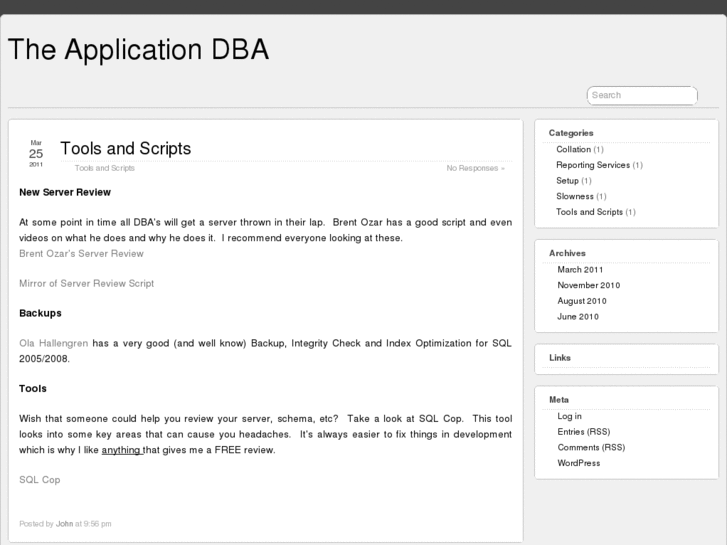The width and height of the screenshot is (727, 545).
Task: Open the November 2010 archive
Action: click(x=589, y=285)
